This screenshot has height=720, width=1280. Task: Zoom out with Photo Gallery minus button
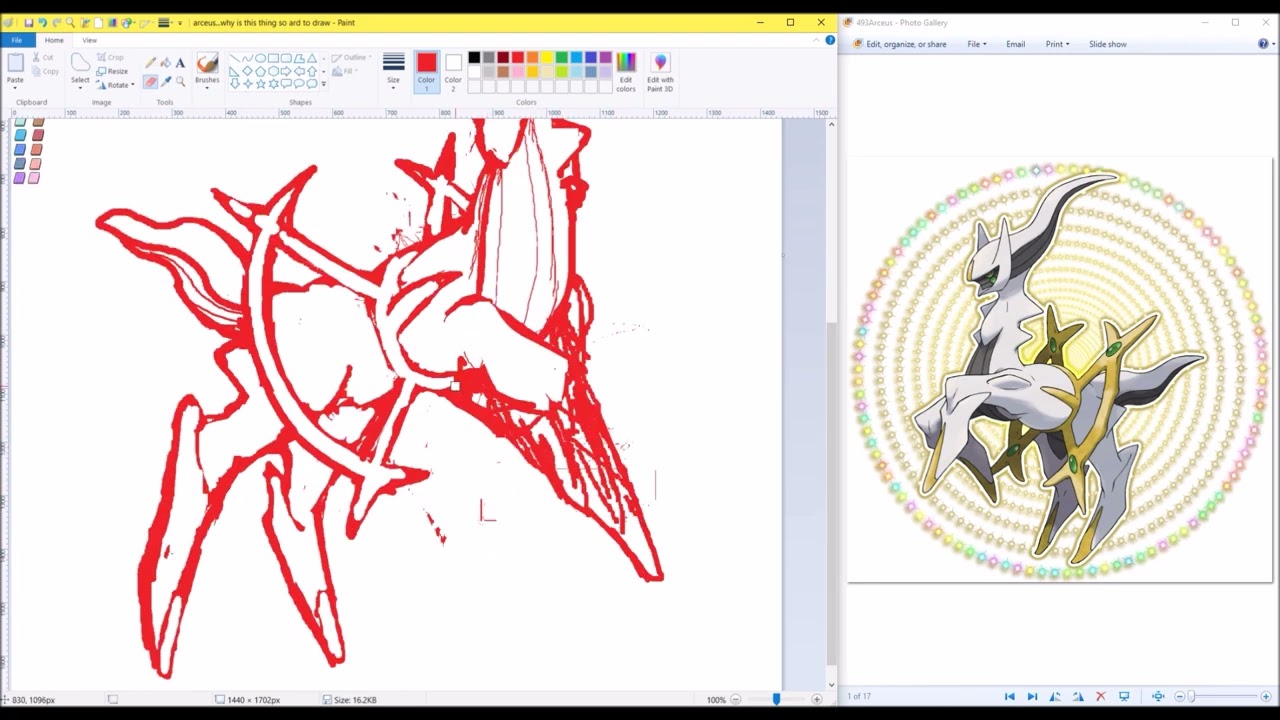[1180, 697]
